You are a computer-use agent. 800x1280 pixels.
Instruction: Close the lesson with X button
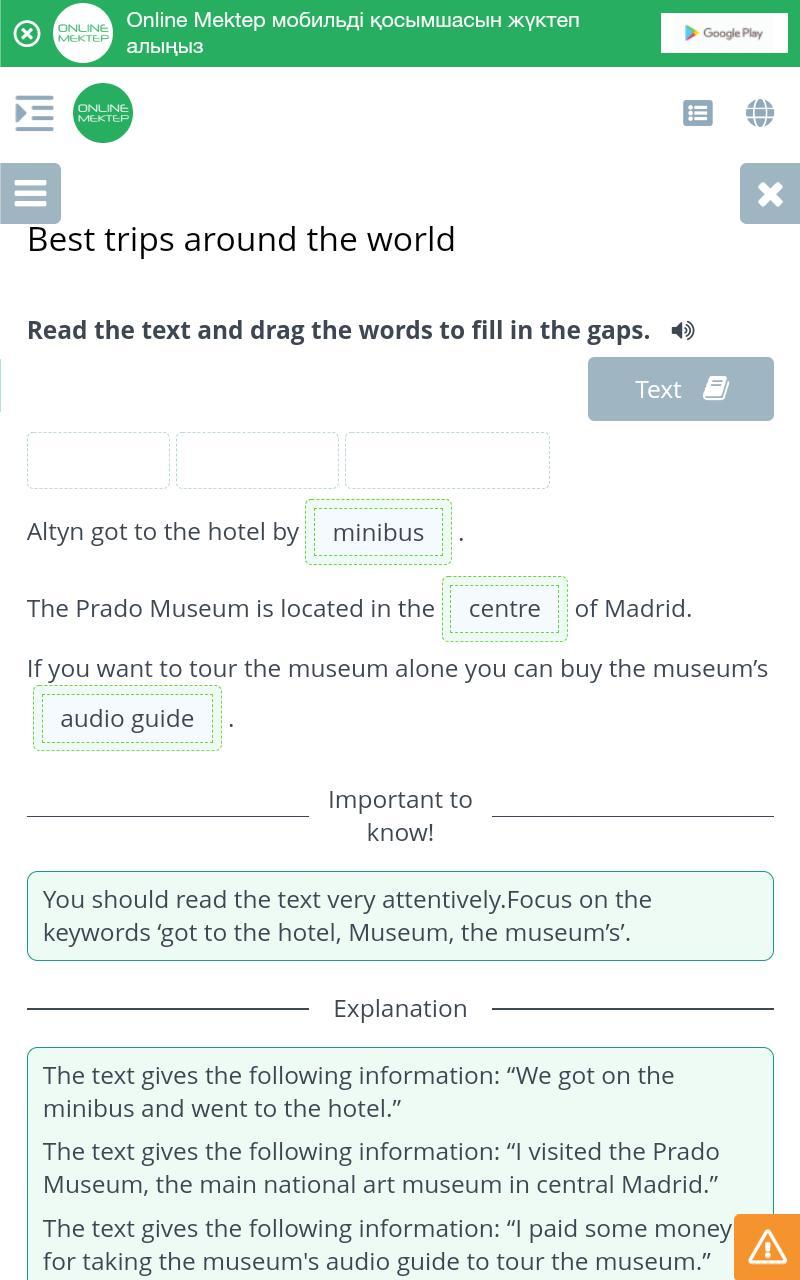click(x=770, y=193)
